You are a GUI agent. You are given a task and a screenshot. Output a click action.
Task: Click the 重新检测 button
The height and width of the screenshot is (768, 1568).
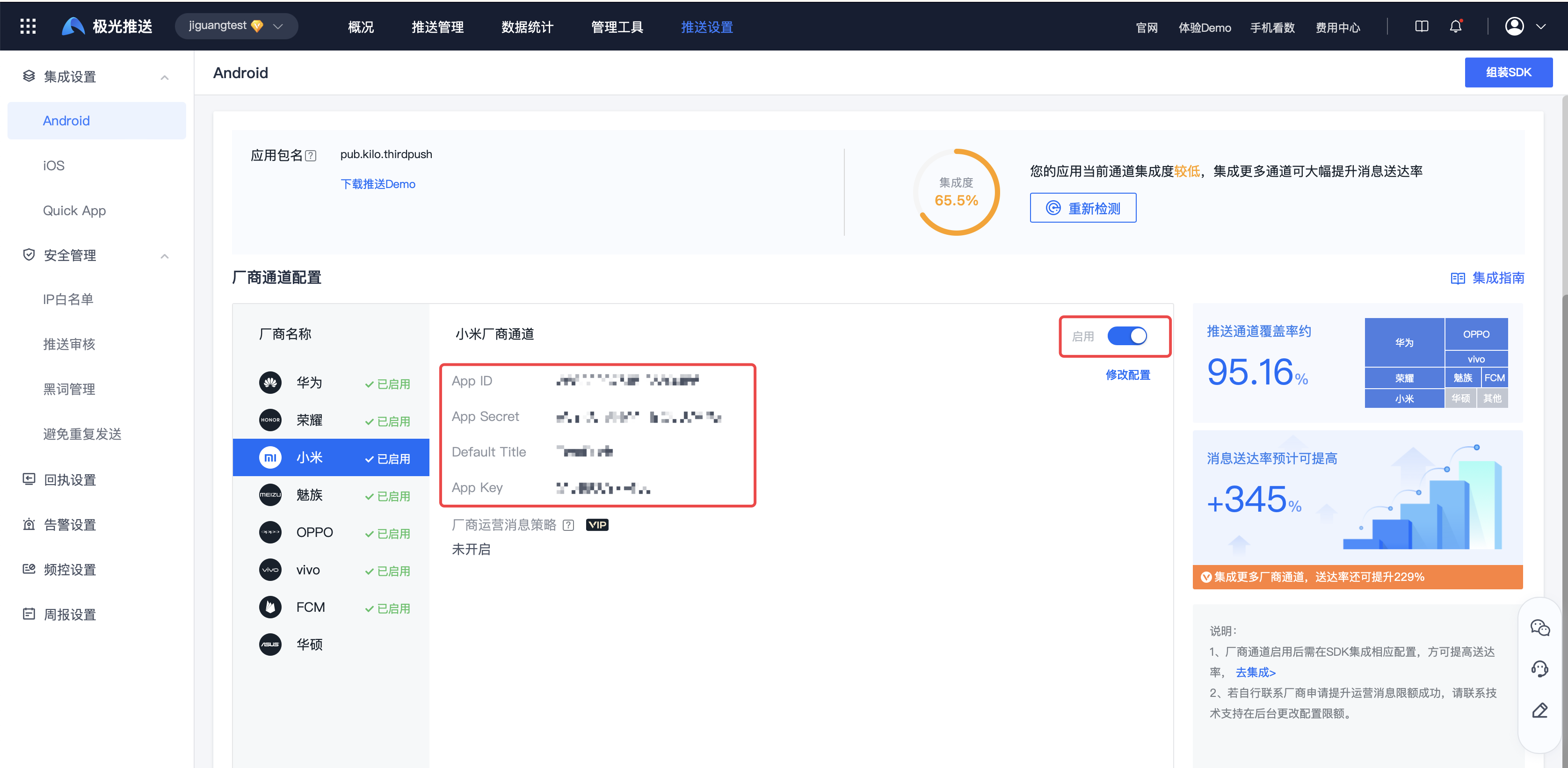(x=1083, y=208)
